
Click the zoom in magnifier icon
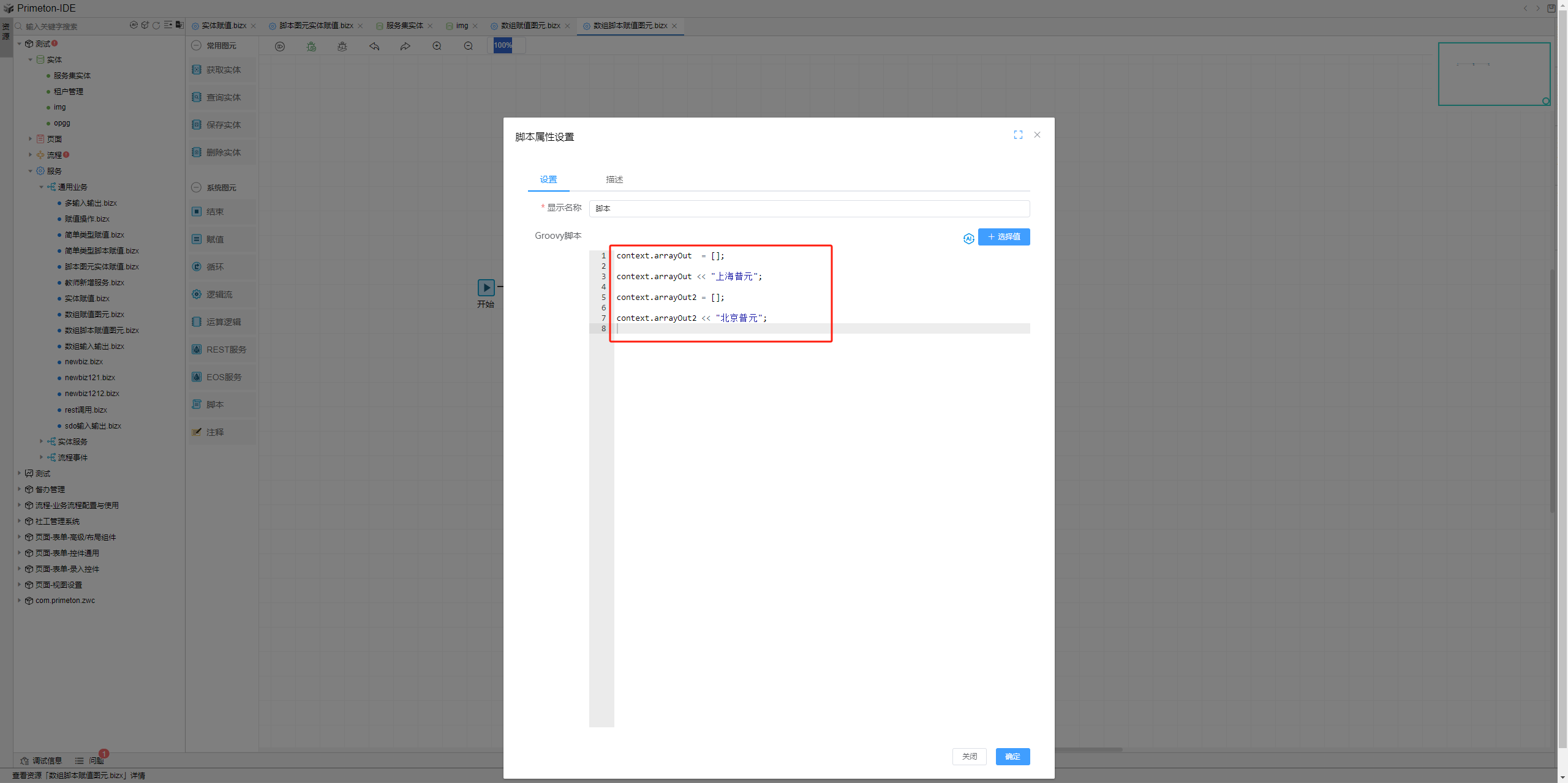pyautogui.click(x=437, y=47)
